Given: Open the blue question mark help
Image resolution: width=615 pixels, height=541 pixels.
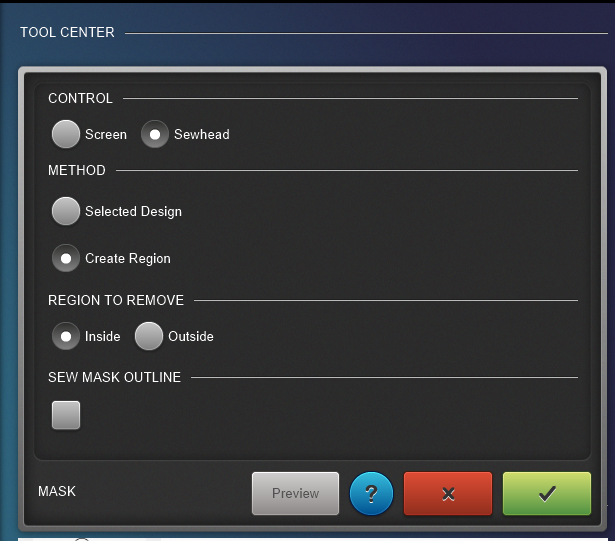Looking at the screenshot, I should point(371,493).
